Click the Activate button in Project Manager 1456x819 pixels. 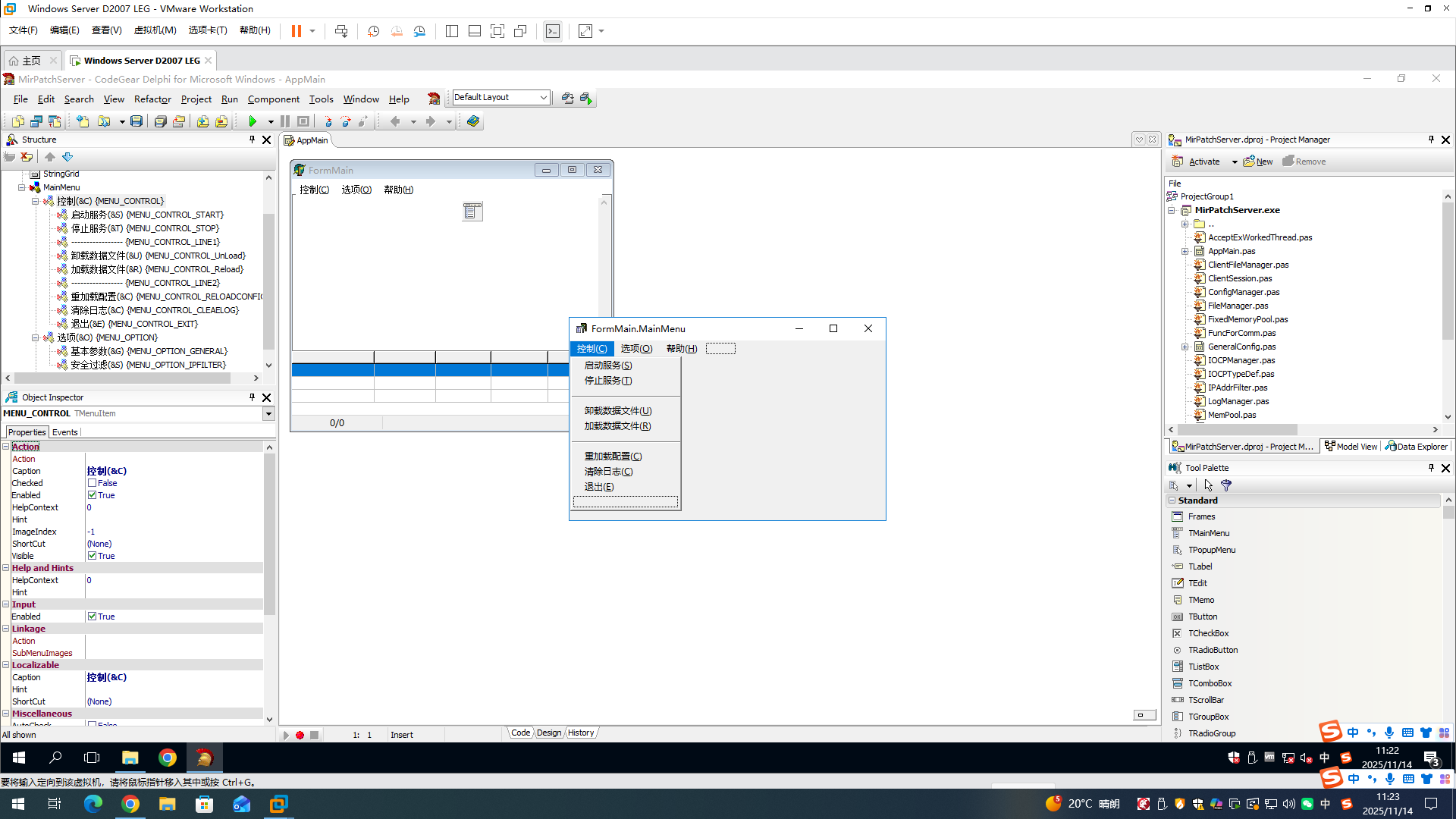(x=1198, y=162)
